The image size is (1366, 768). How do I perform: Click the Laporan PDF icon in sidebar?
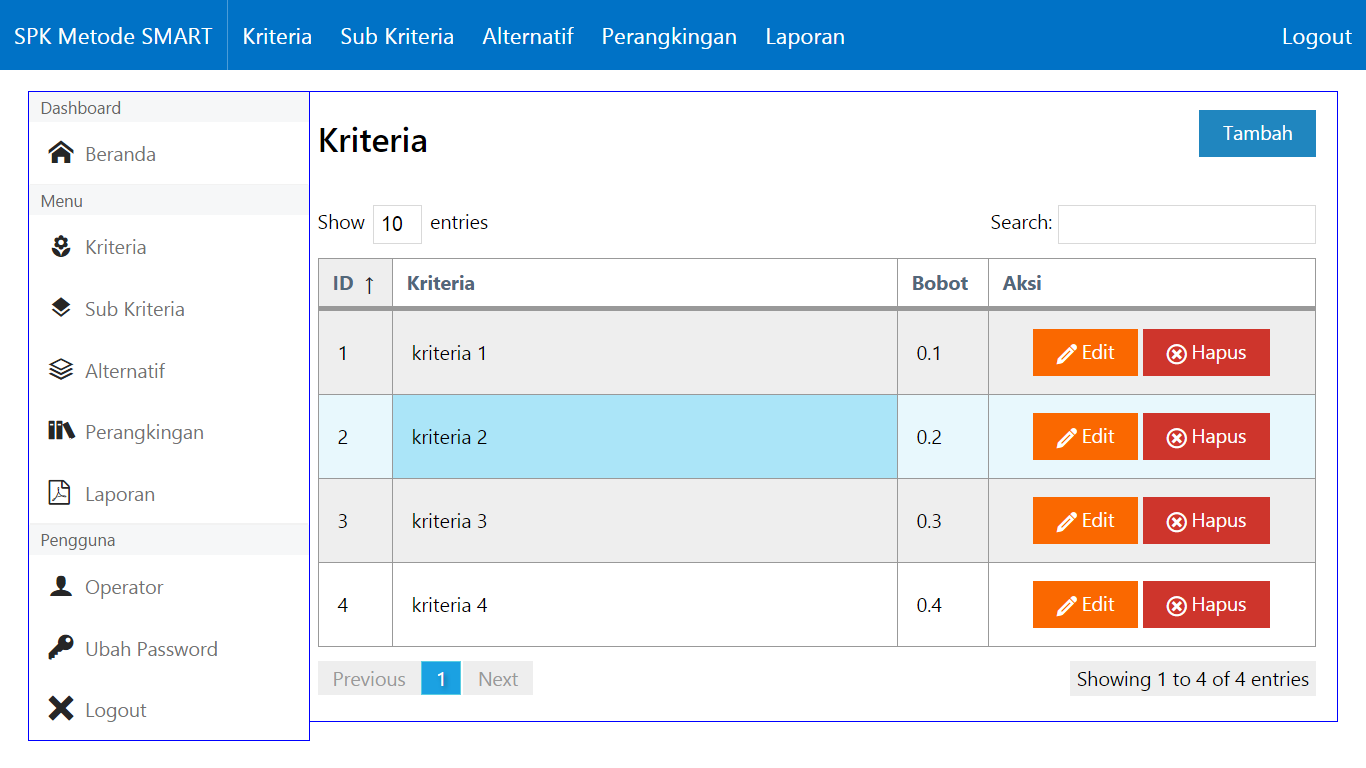[60, 493]
